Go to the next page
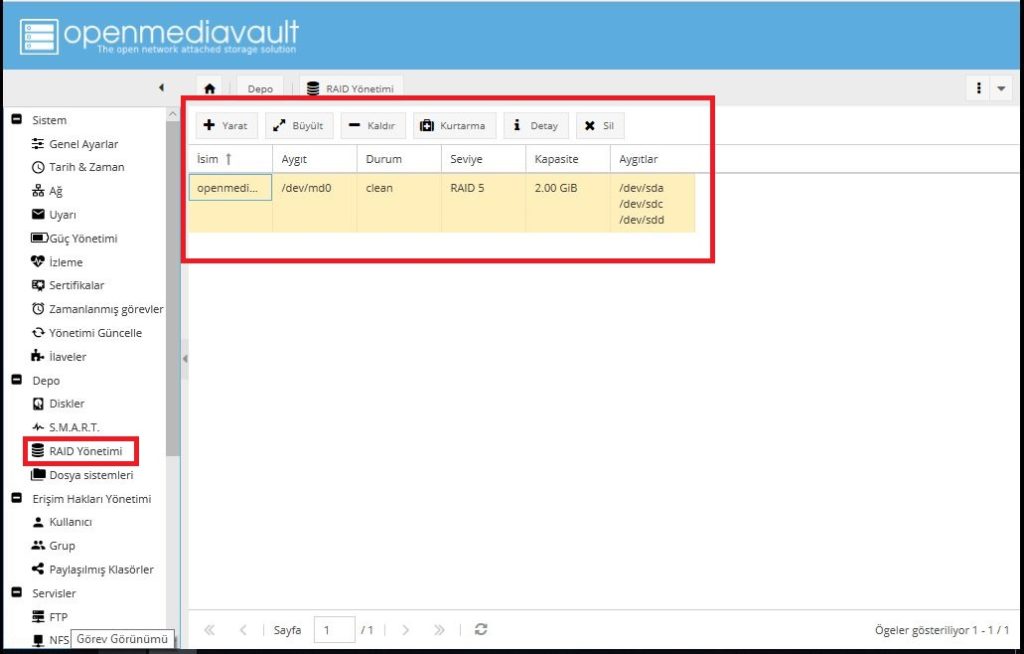Image resolution: width=1024 pixels, height=654 pixels. click(406, 630)
